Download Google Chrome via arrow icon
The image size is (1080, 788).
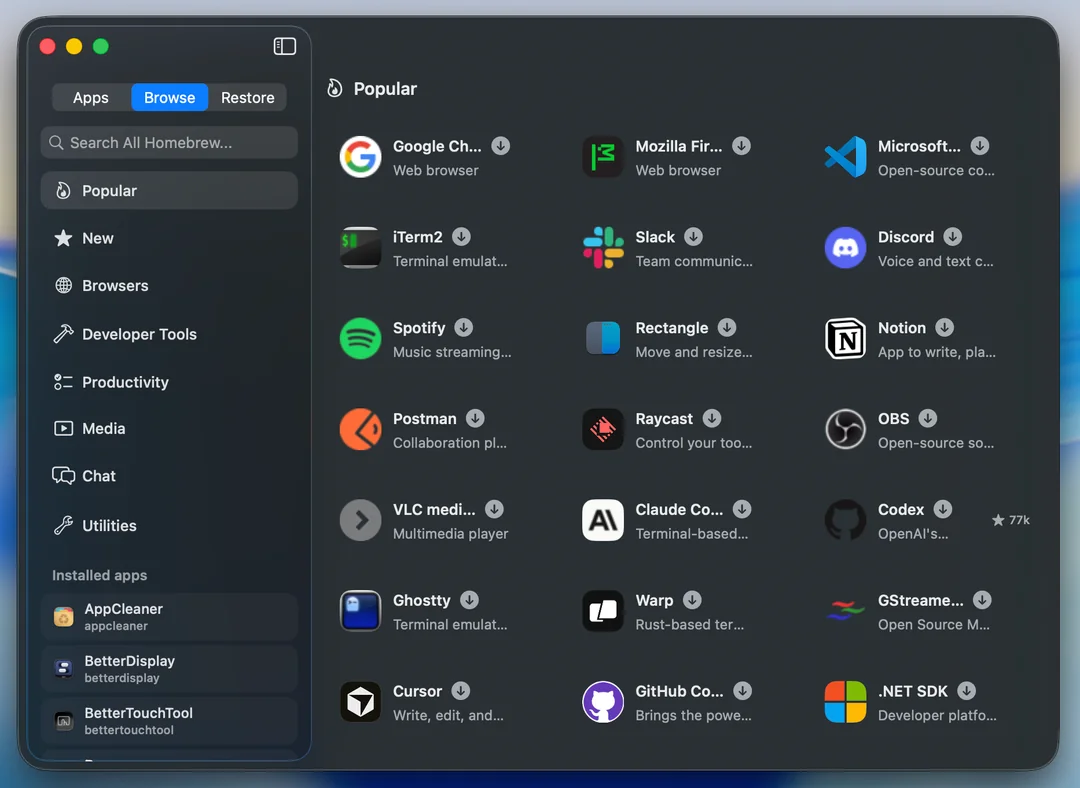[x=501, y=146]
